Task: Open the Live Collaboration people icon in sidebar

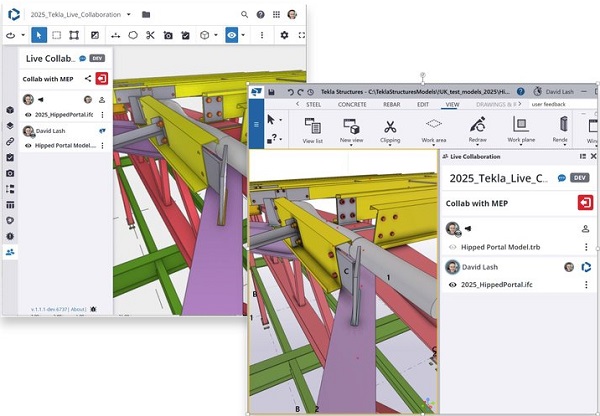Action: [10, 252]
